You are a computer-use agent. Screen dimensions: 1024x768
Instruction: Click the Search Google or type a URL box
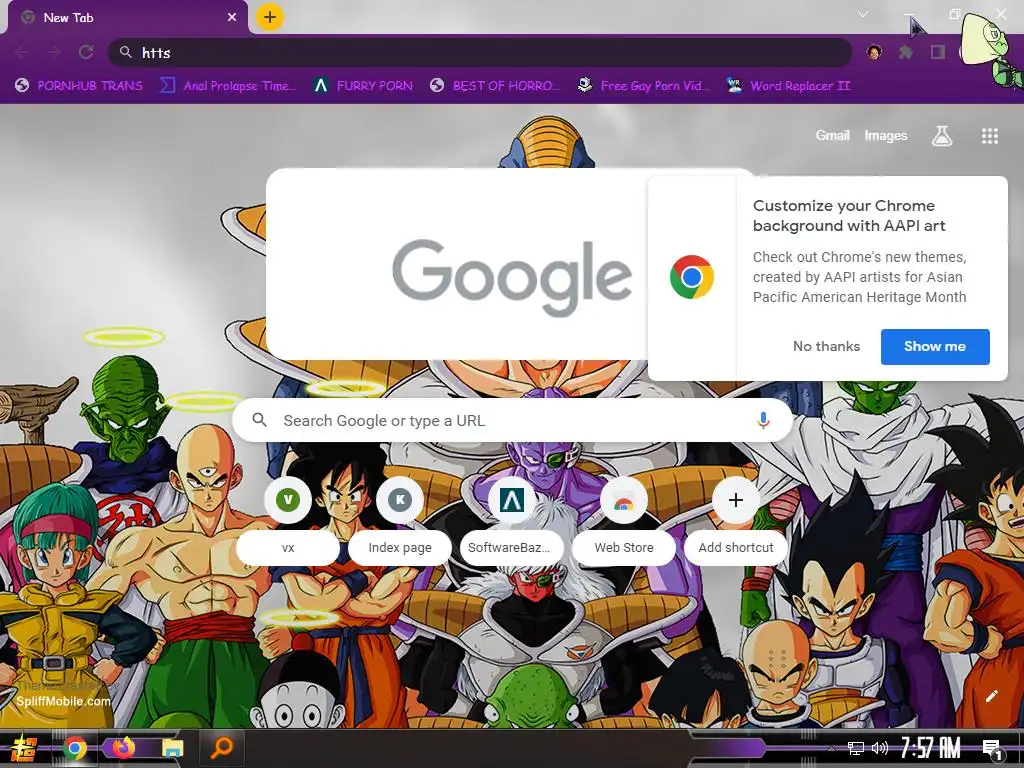point(513,421)
